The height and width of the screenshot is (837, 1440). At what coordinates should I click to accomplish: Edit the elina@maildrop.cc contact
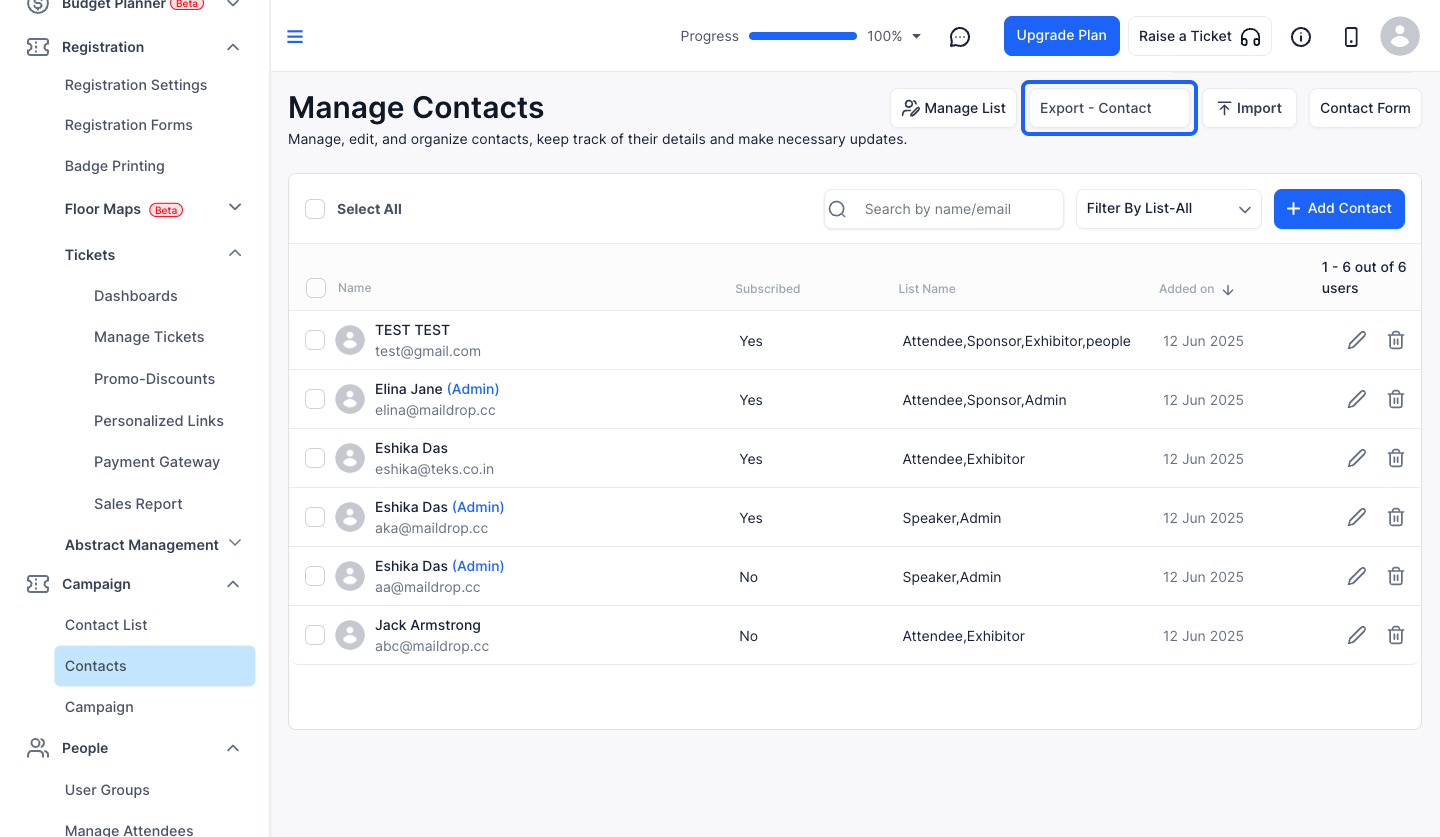[x=1357, y=399]
